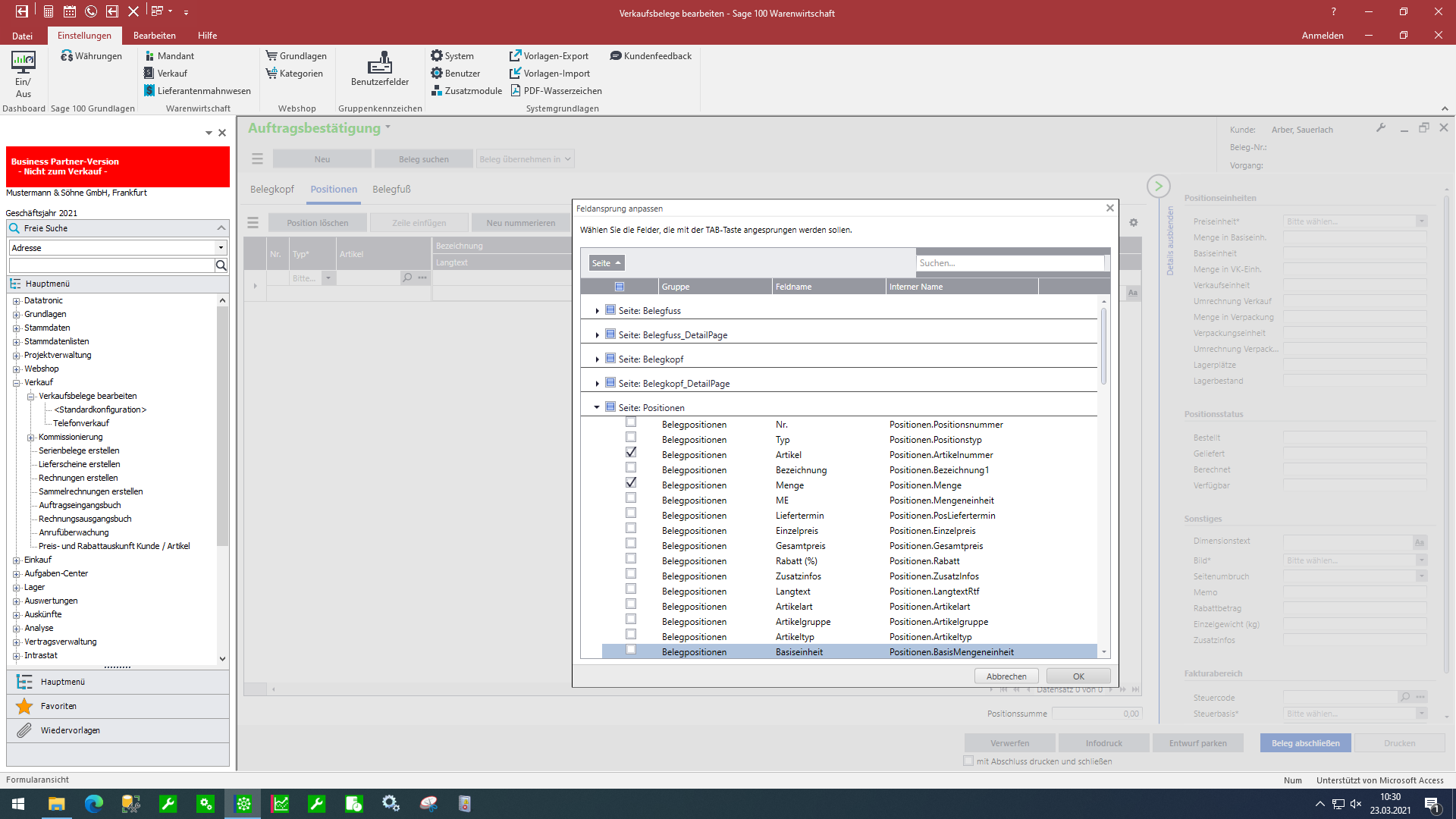Open Favoriten in sidebar
1456x819 pixels.
click(118, 706)
